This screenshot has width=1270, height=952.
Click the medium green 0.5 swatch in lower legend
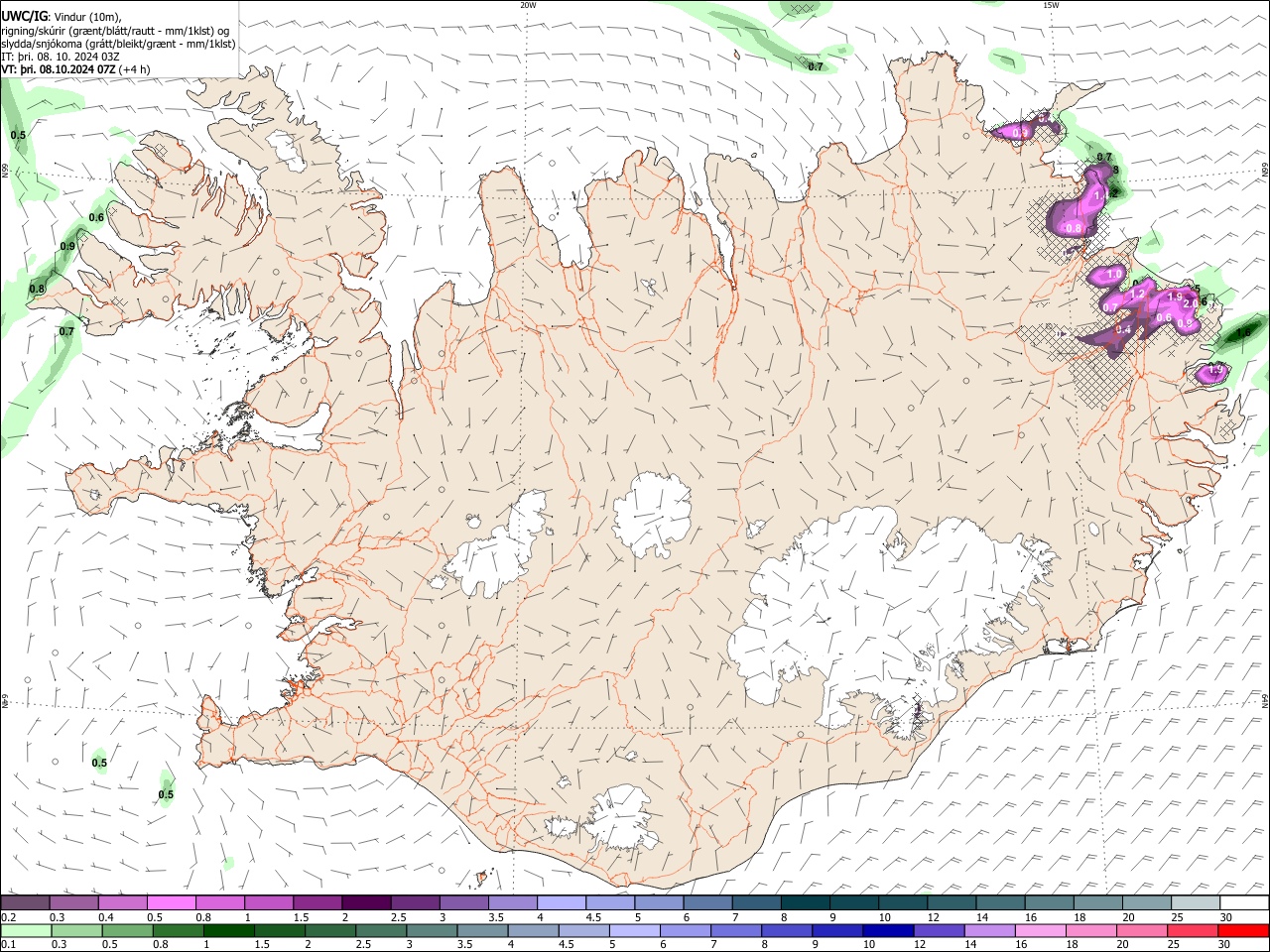[127, 930]
